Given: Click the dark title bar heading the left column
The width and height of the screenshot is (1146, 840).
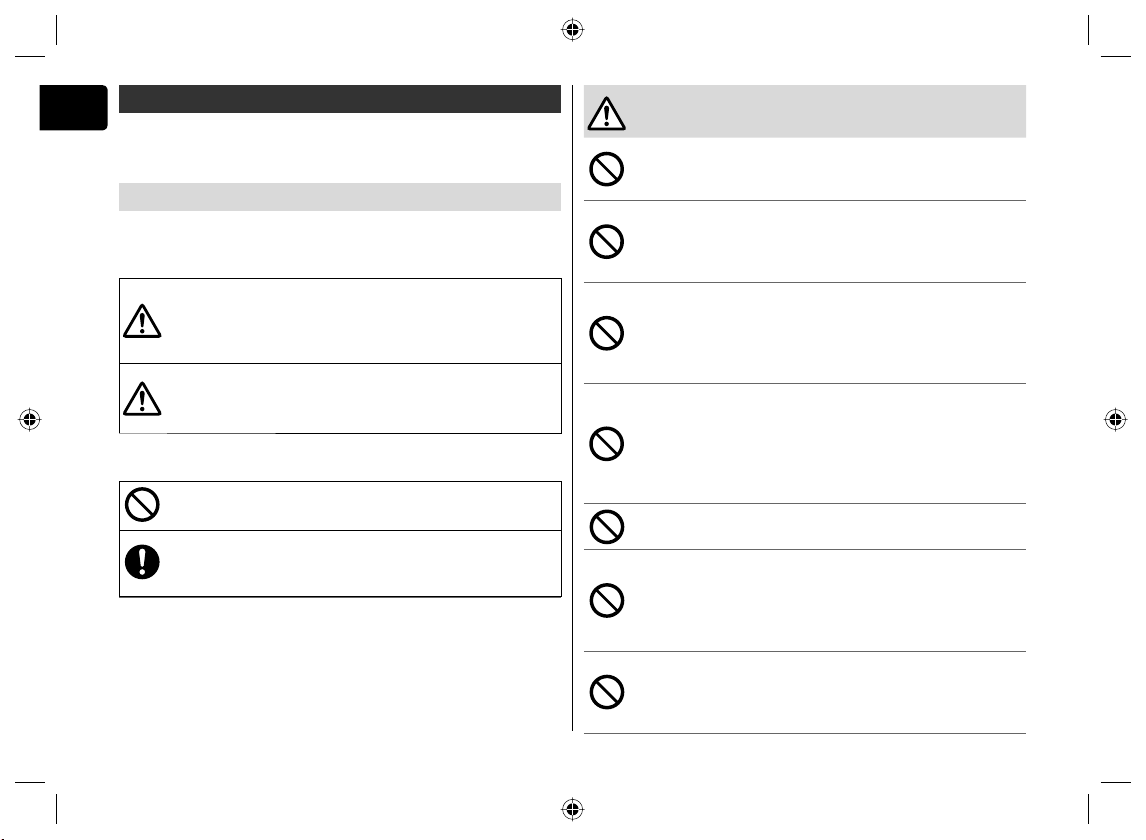Looking at the screenshot, I should (x=340, y=99).
